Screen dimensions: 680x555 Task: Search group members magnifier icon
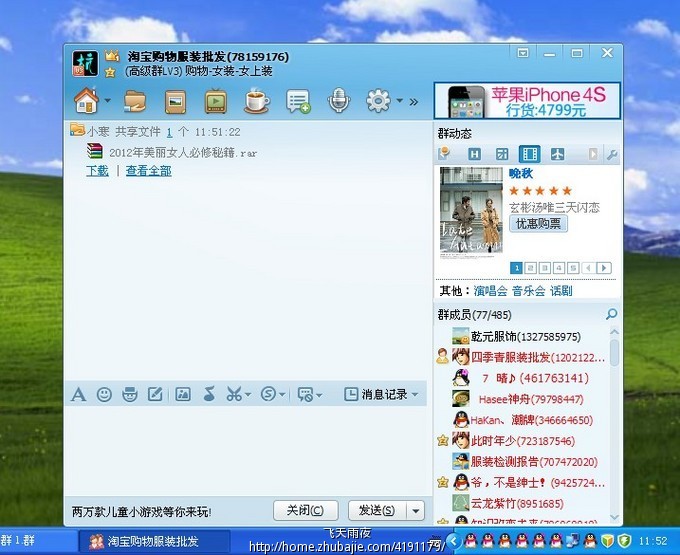click(x=611, y=314)
